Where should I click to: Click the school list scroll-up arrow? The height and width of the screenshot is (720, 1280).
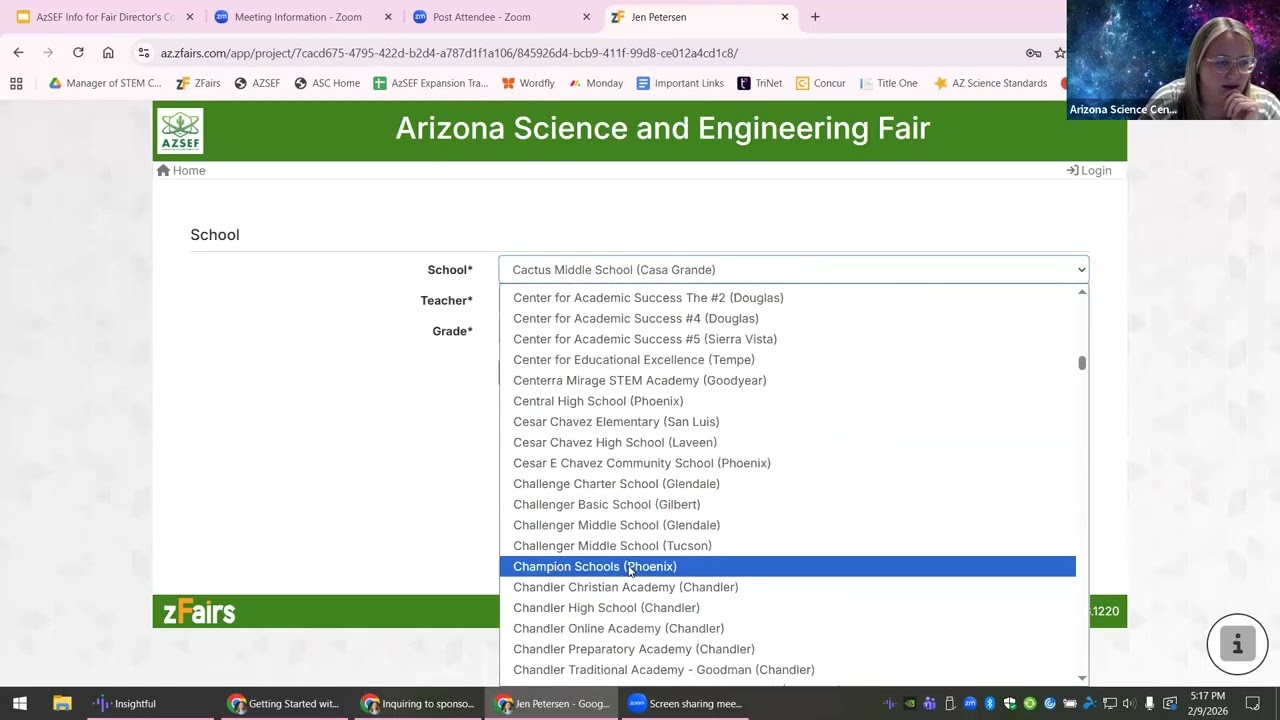tap(1082, 292)
